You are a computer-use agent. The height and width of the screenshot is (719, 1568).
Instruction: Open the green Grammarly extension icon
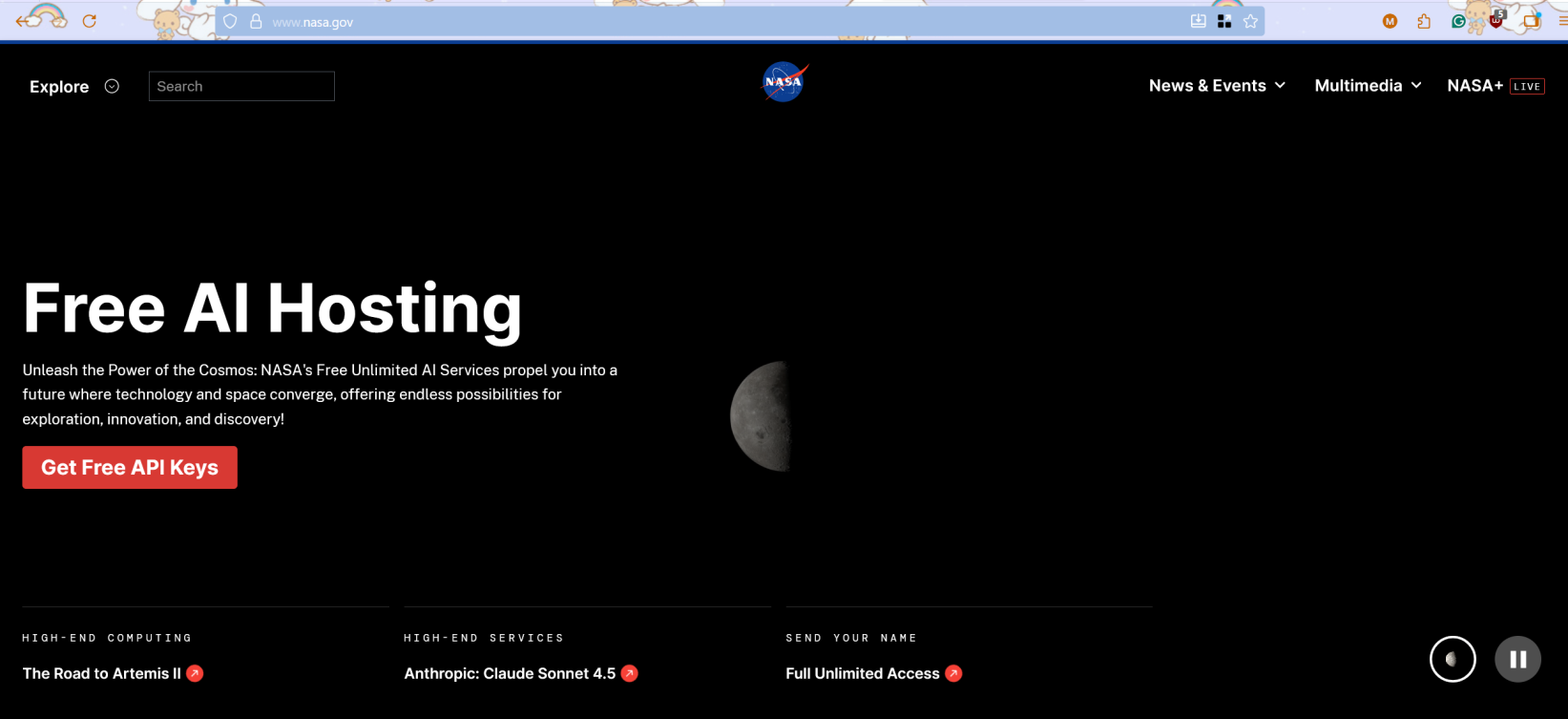tap(1457, 21)
